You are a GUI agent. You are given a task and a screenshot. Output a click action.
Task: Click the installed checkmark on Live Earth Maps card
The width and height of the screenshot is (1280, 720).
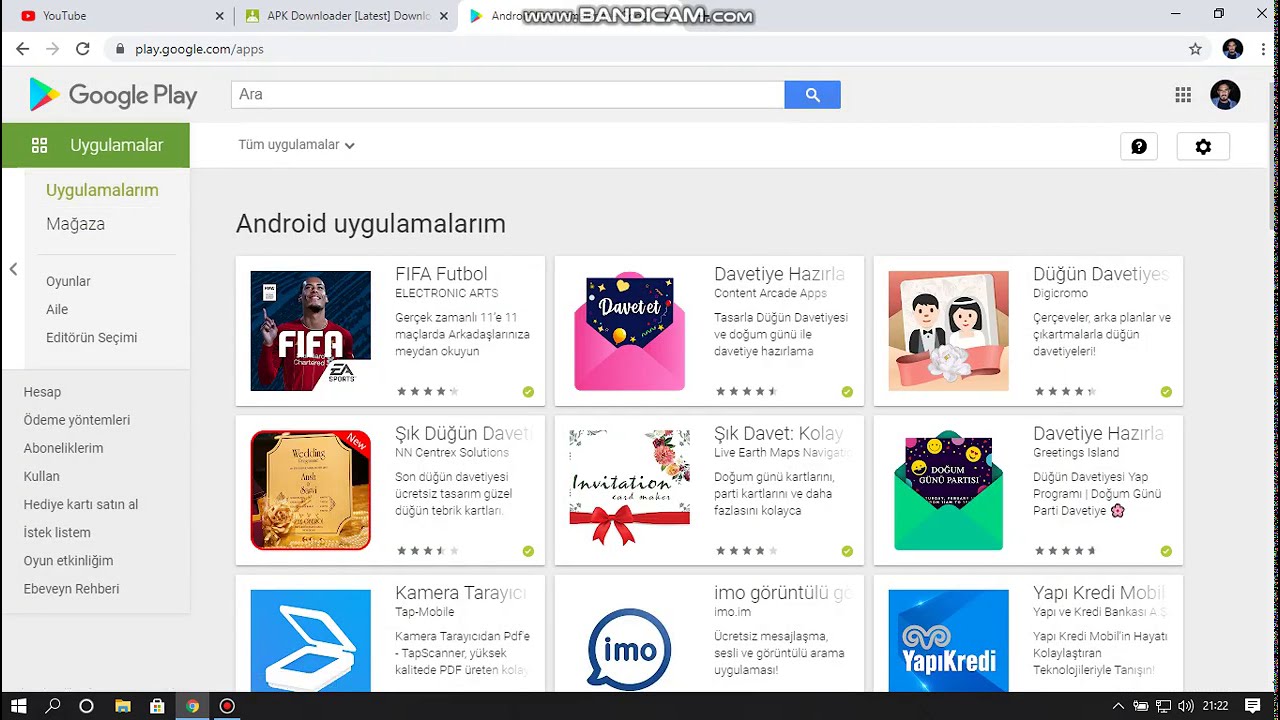(847, 551)
